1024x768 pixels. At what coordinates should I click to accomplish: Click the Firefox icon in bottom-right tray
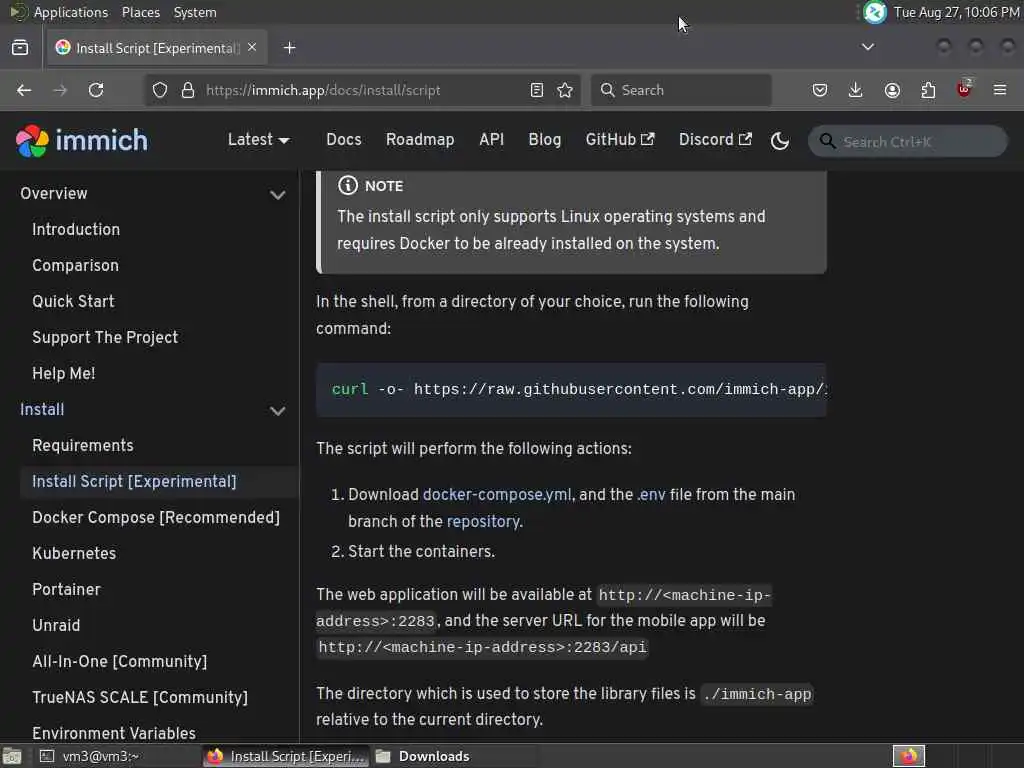[909, 756]
